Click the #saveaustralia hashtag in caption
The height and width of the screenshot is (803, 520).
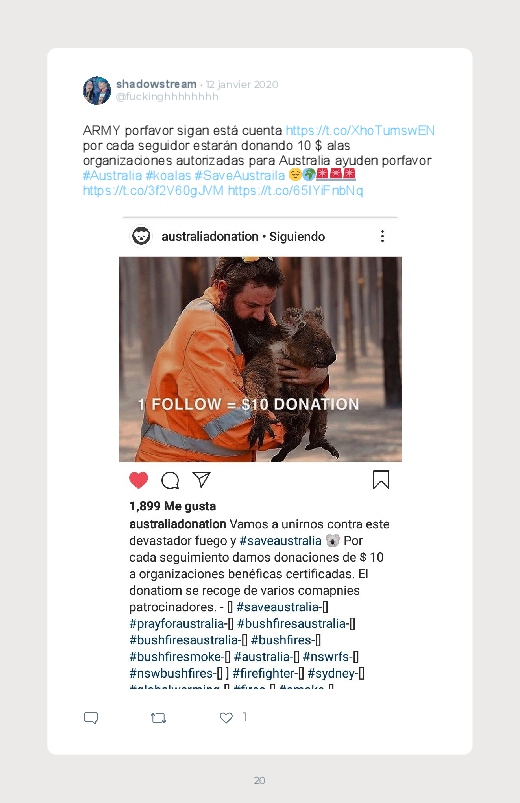[x=280, y=541]
